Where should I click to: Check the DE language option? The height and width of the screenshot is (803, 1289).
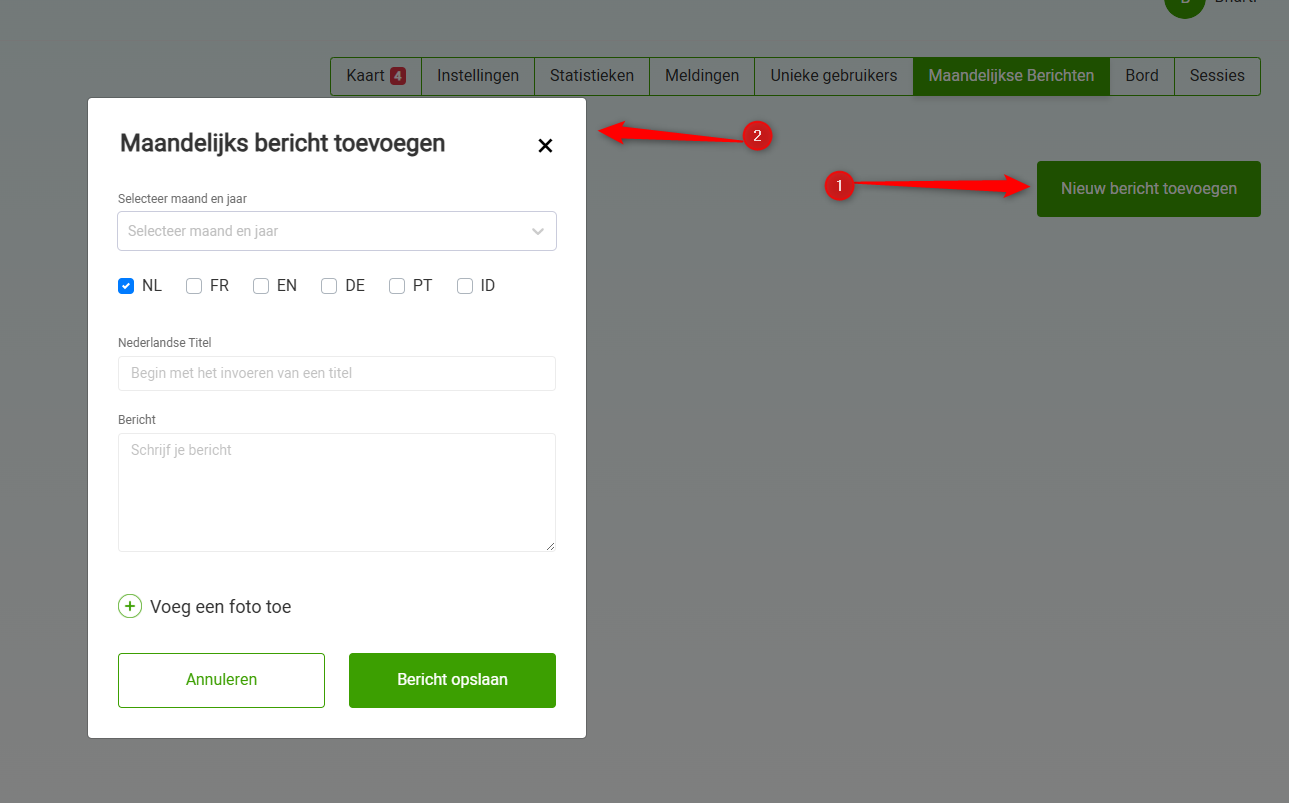tap(329, 286)
